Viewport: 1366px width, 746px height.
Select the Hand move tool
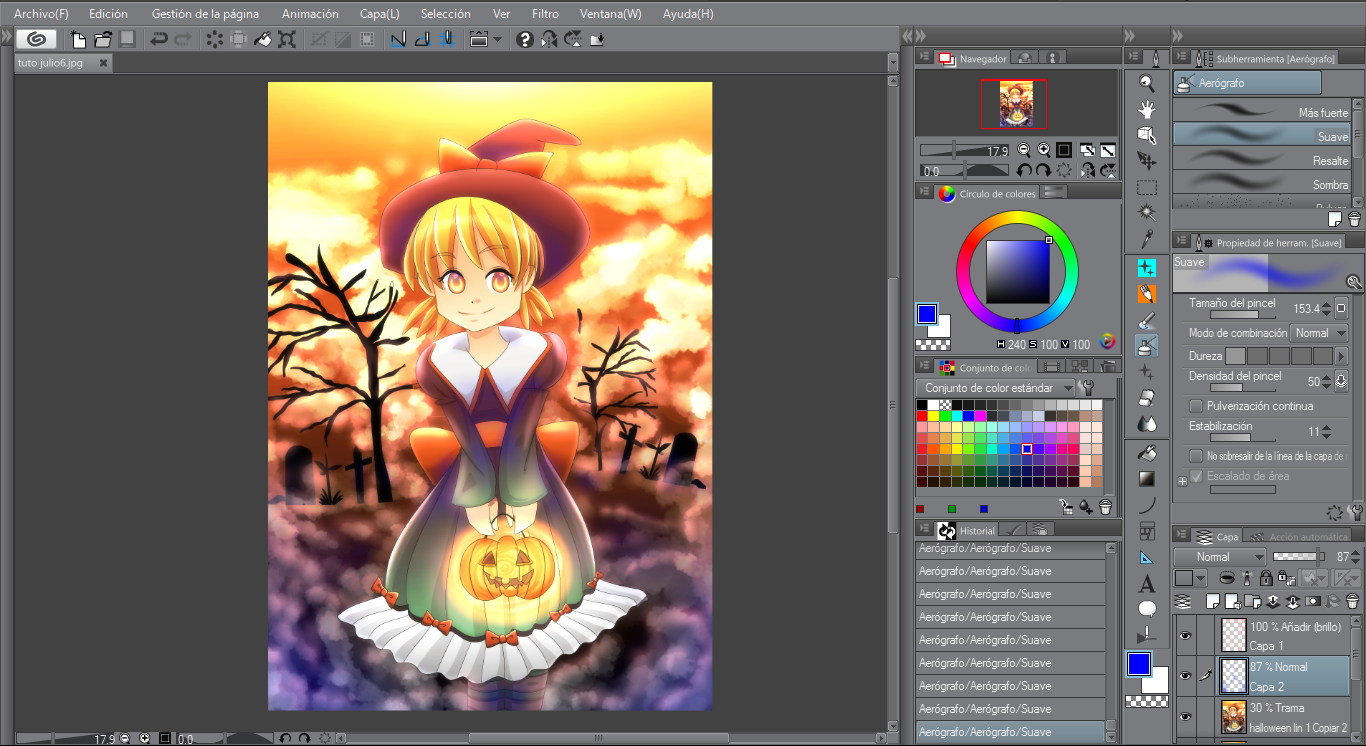1147,109
